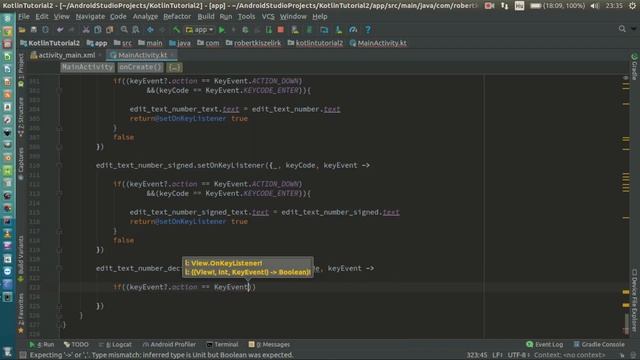Click the app module breadcrumb
Screen dimensions: 640x360
97,43
